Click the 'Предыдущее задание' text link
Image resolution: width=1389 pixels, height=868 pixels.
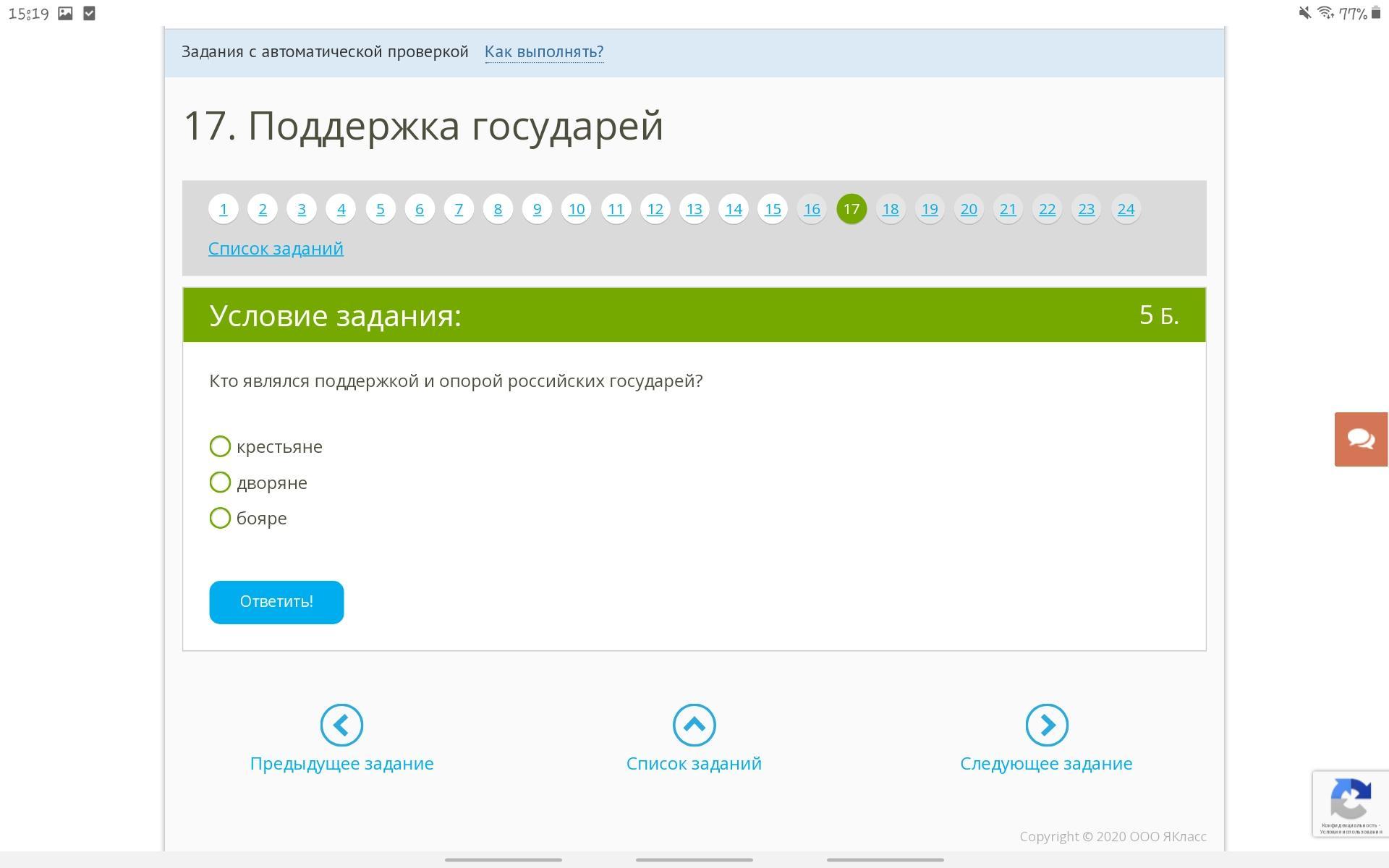(341, 763)
